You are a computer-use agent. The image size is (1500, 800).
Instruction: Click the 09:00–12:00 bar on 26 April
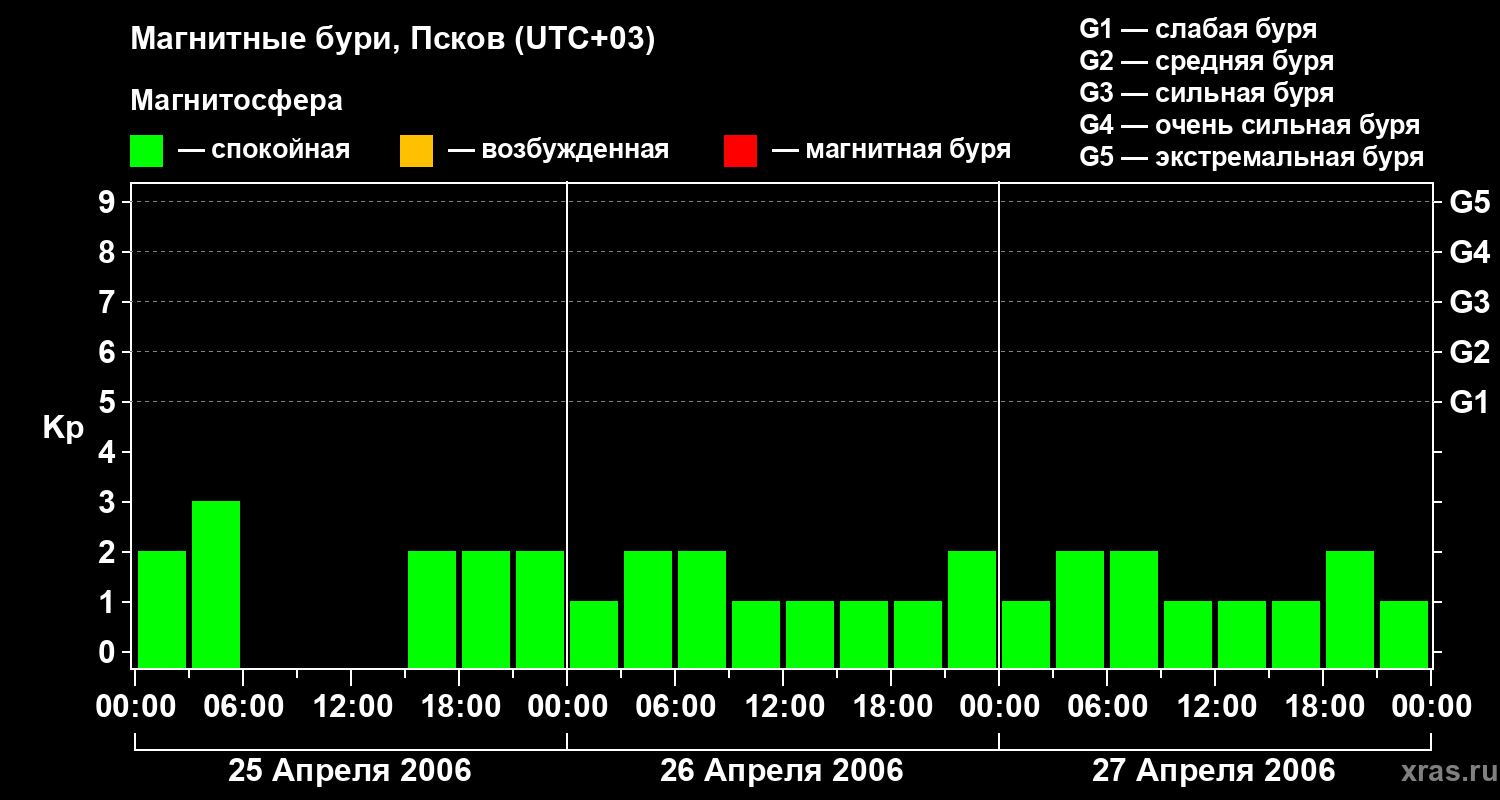[756, 634]
